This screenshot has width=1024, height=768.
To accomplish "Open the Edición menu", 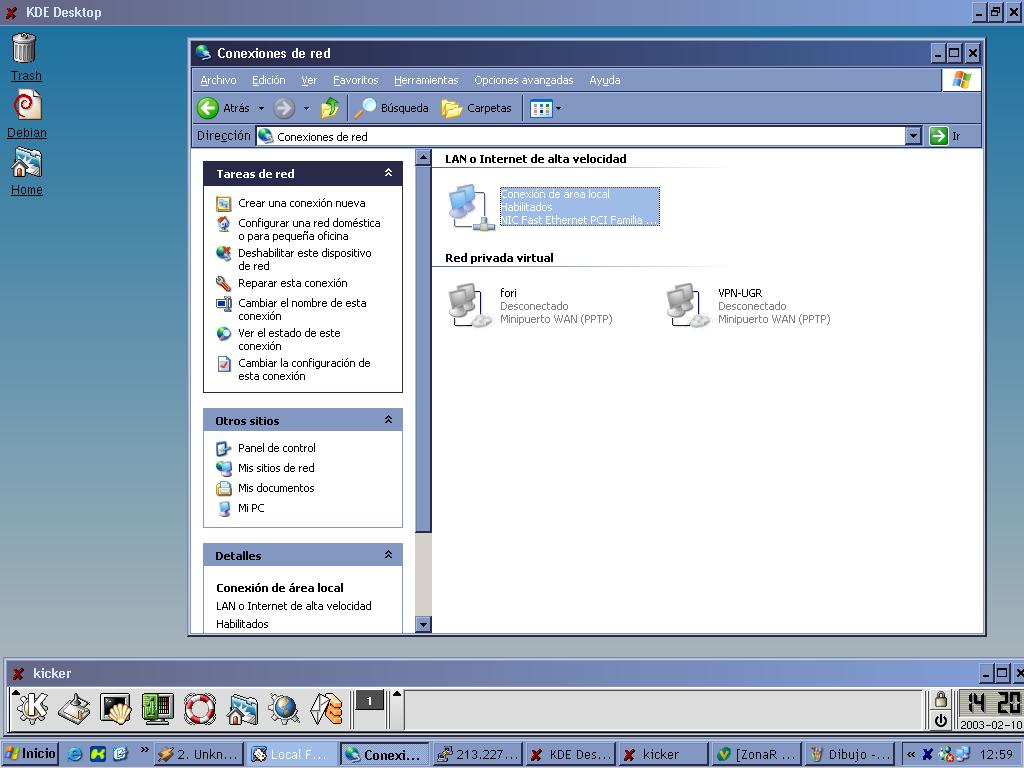I will 268,80.
